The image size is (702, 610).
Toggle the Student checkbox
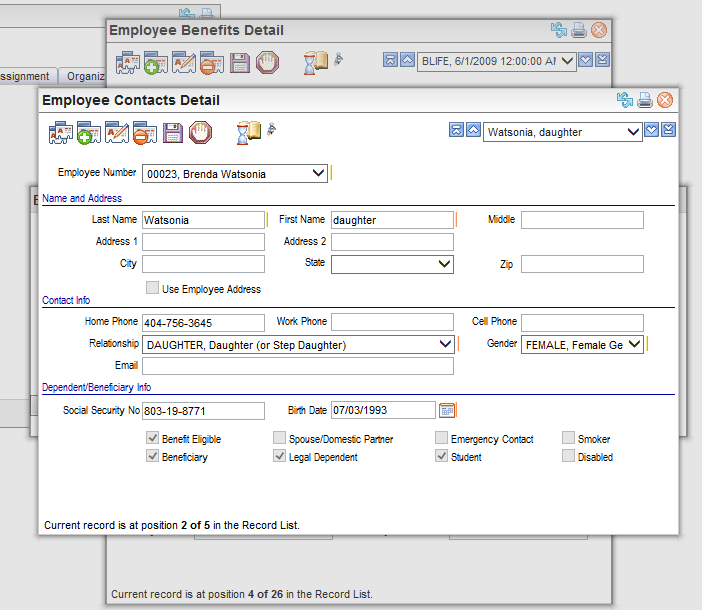point(441,456)
